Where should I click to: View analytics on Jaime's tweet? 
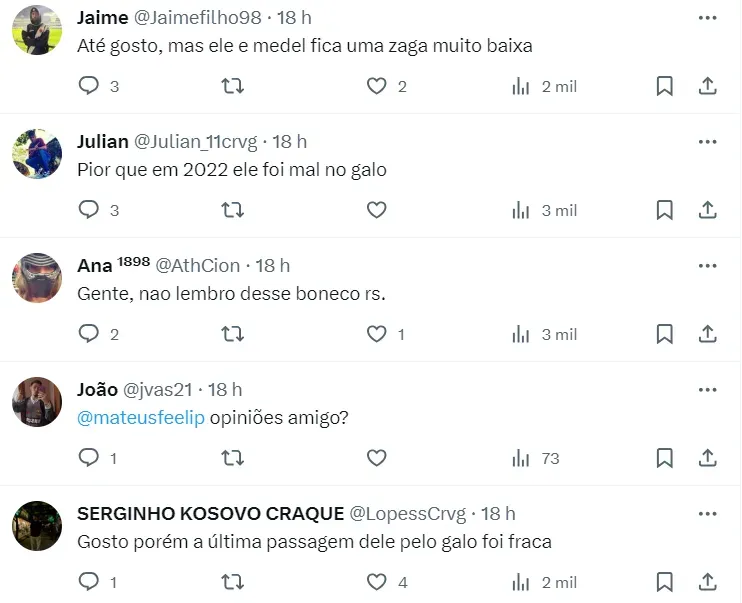click(521, 87)
